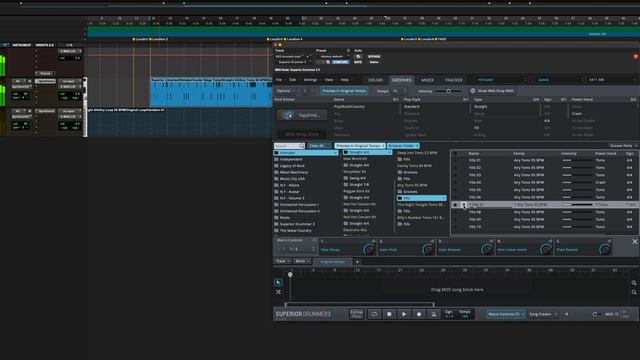The height and width of the screenshot is (360, 640).
Task: Open the plugin Preset factory default dropdown
Action: click(333, 57)
